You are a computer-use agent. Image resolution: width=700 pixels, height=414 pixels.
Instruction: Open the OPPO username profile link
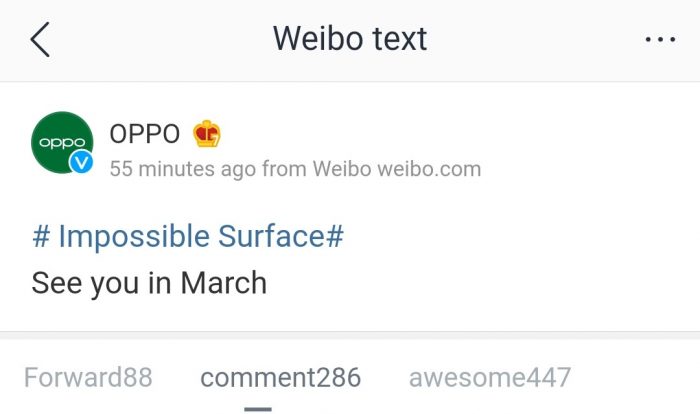tap(145, 133)
